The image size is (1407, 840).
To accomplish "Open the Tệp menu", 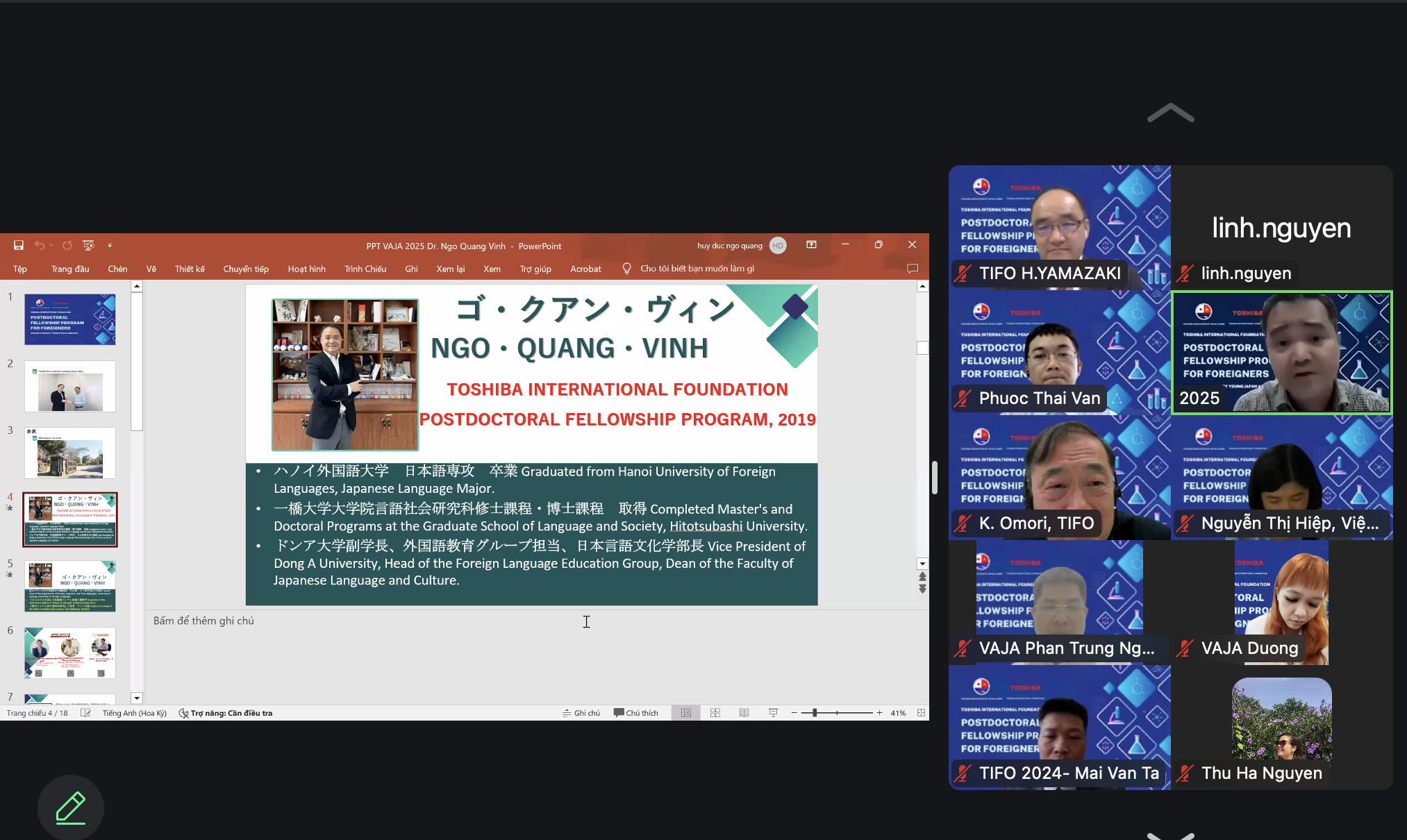I will (20, 269).
